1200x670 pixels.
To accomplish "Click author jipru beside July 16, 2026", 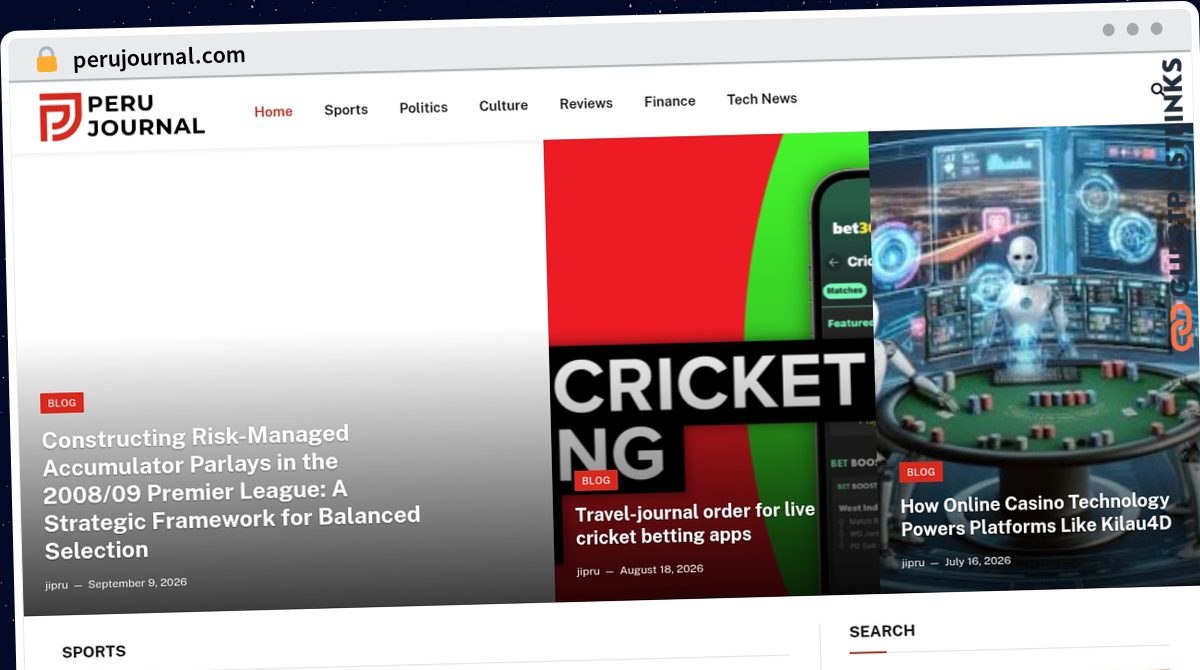I will pyautogui.click(x=913, y=563).
